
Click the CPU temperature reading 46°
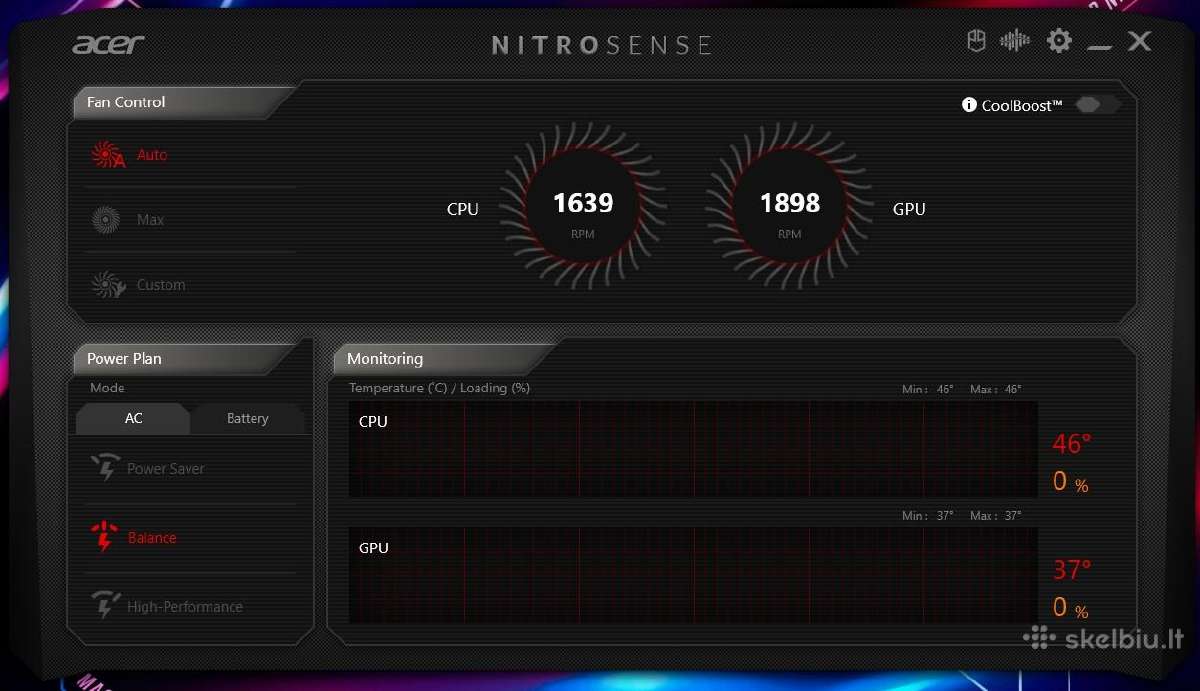pyautogui.click(x=1072, y=444)
